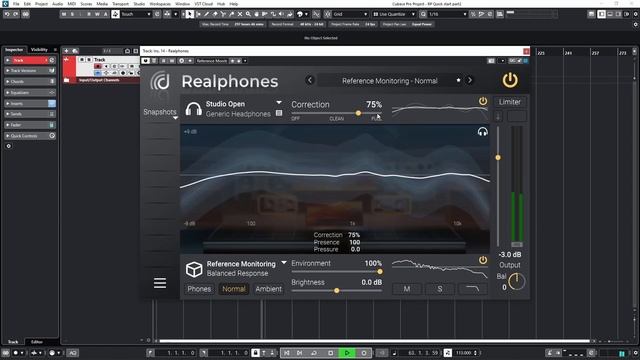This screenshot has width=640, height=360.
Task: Click the Play button in transport bar
Action: point(347,353)
